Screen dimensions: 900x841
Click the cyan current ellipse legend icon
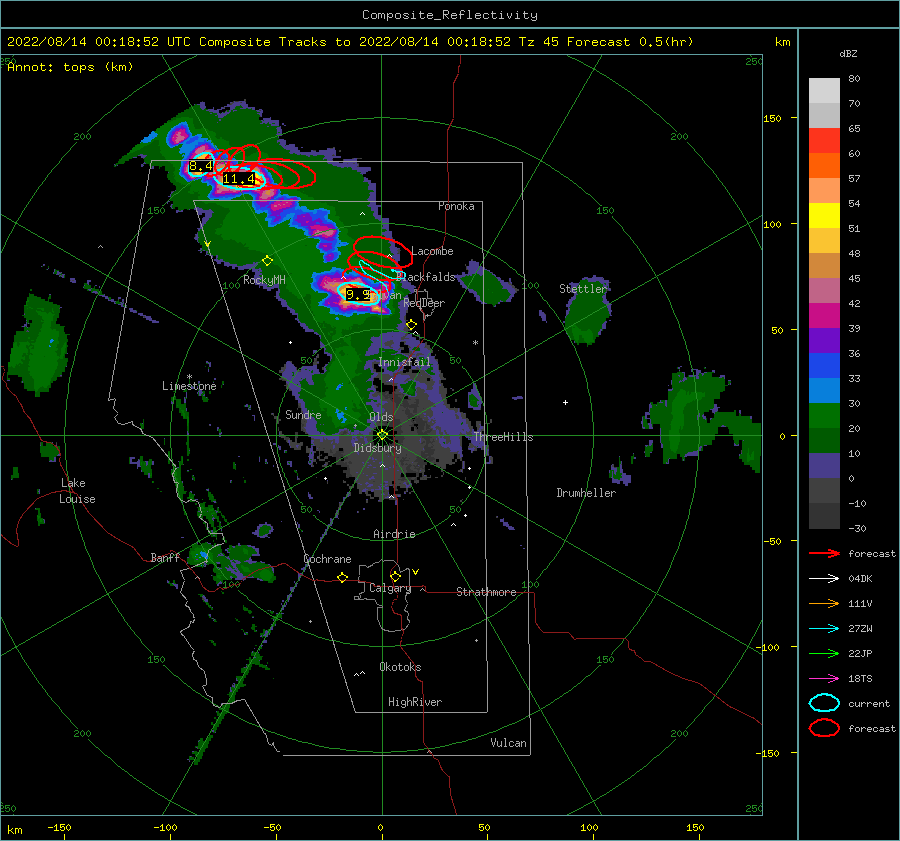pos(824,703)
